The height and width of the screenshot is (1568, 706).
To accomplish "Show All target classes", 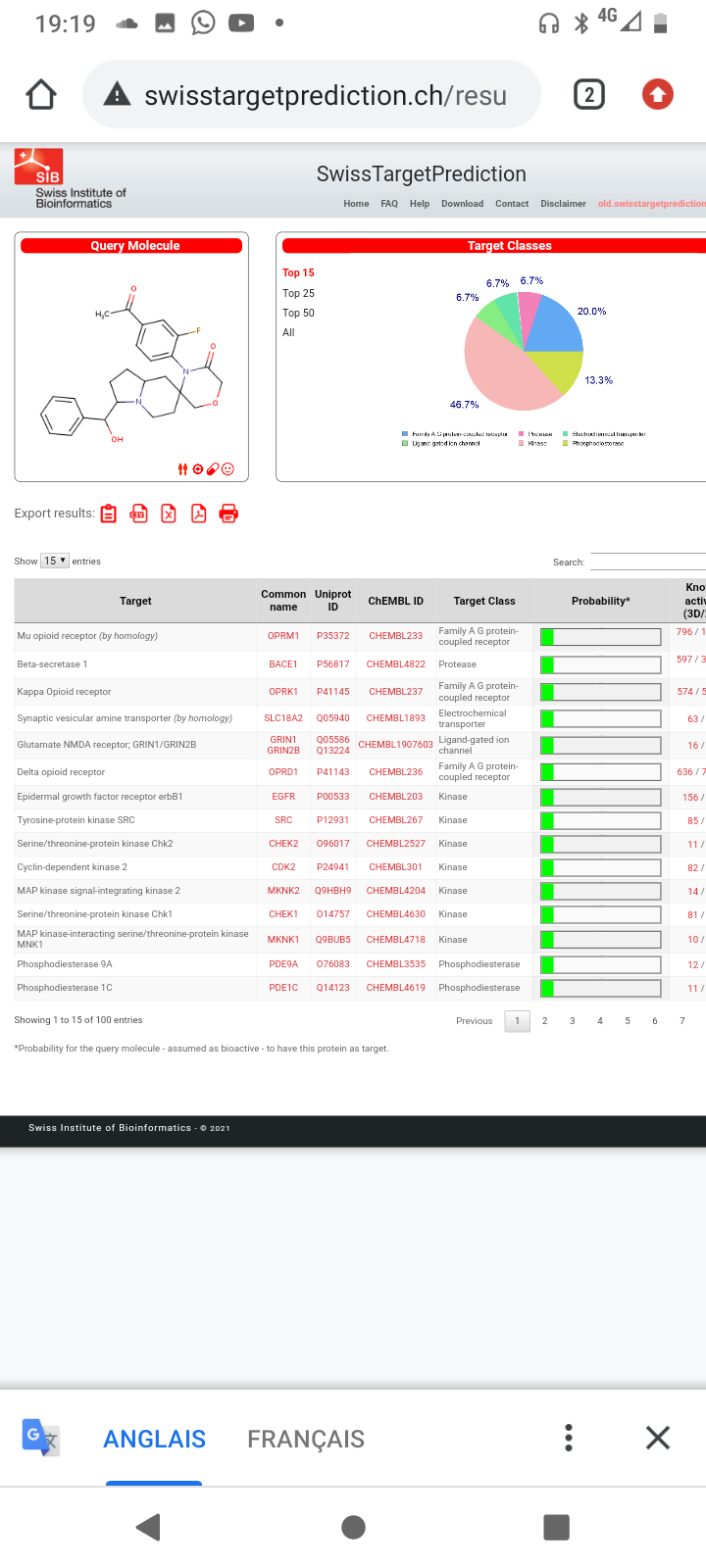I will [288, 332].
